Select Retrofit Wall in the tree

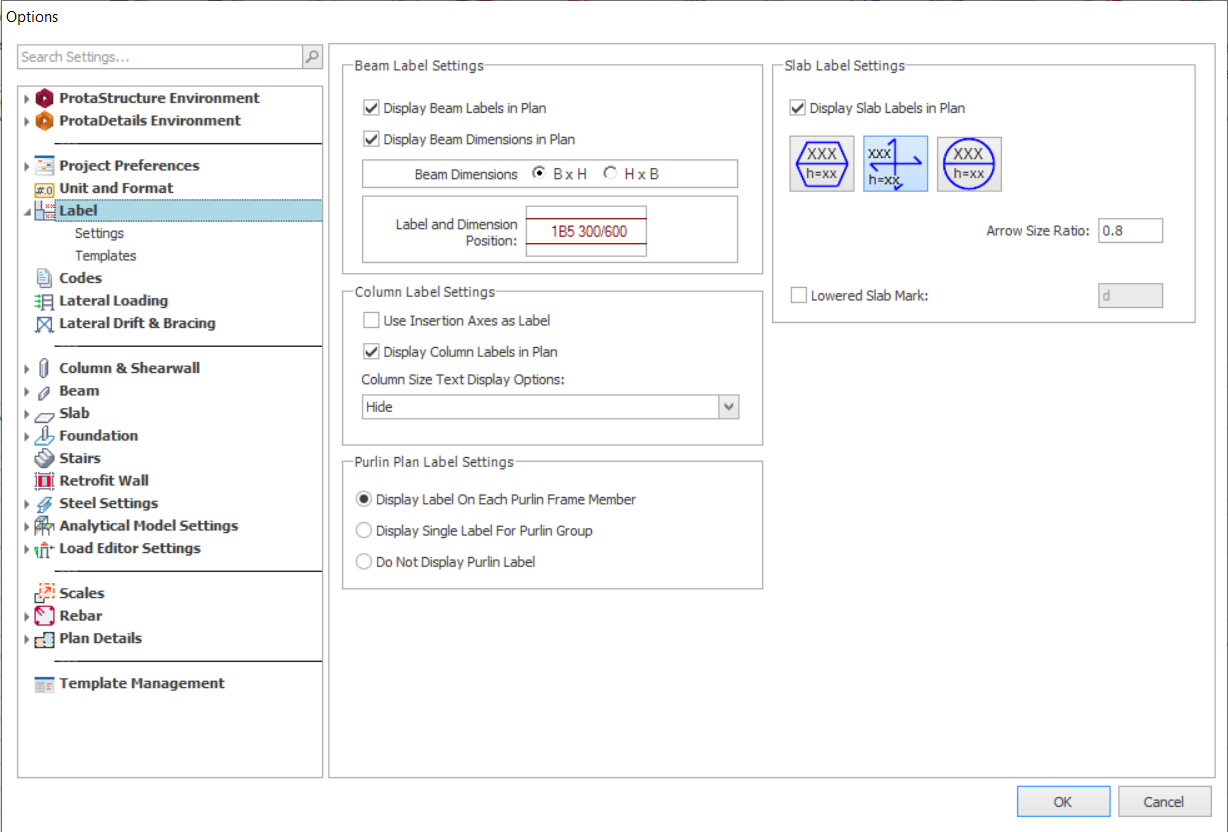(104, 481)
